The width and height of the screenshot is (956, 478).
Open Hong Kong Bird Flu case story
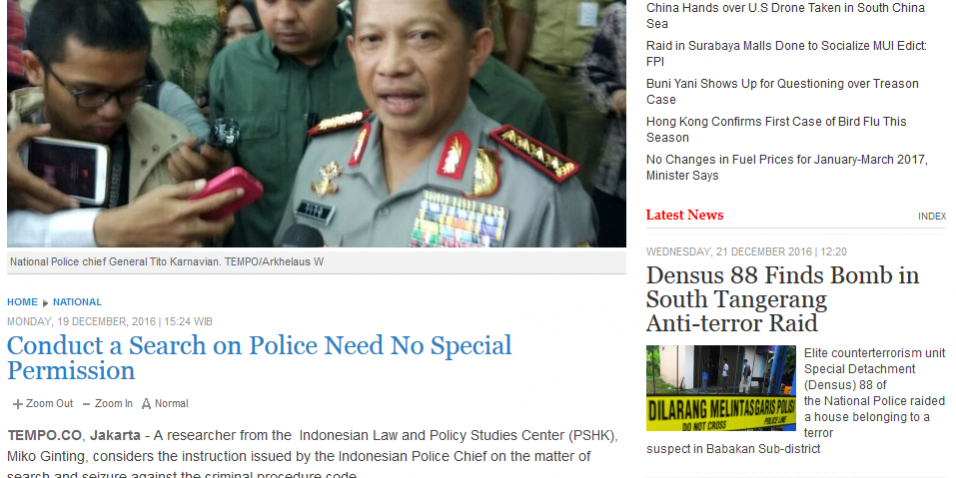(x=776, y=129)
